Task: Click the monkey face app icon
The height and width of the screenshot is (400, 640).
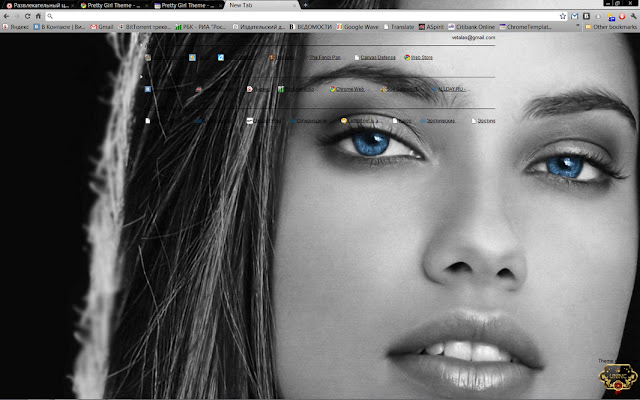Action: (272, 58)
